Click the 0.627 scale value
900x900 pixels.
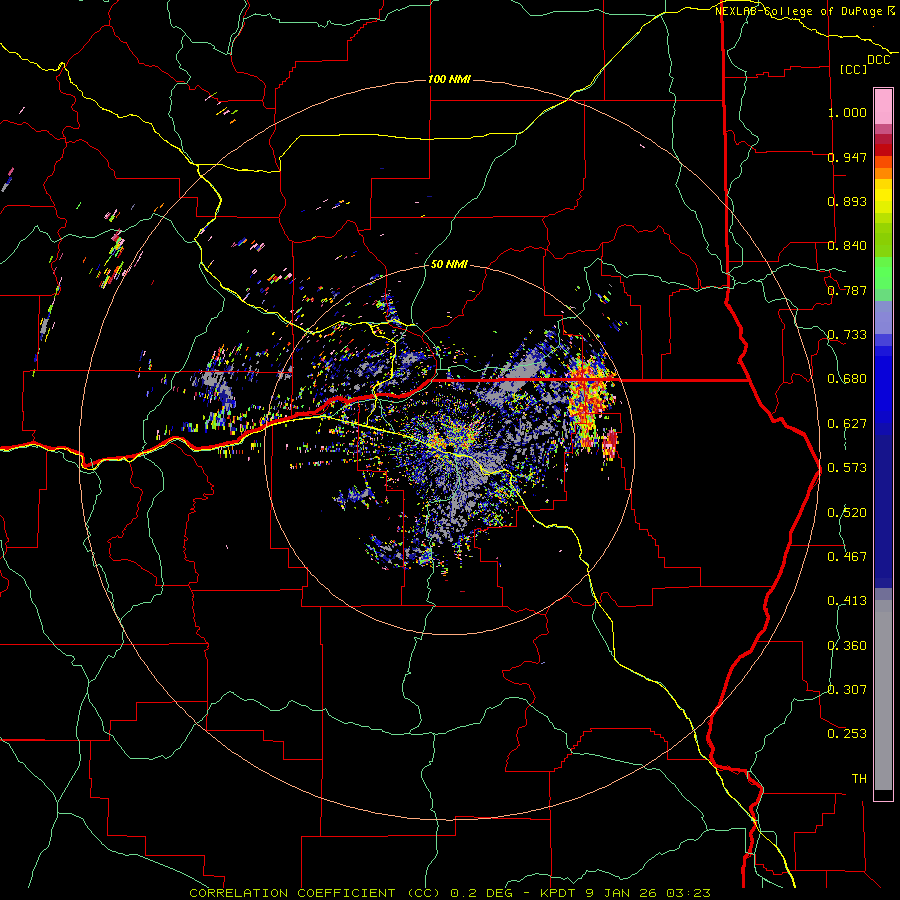click(847, 424)
